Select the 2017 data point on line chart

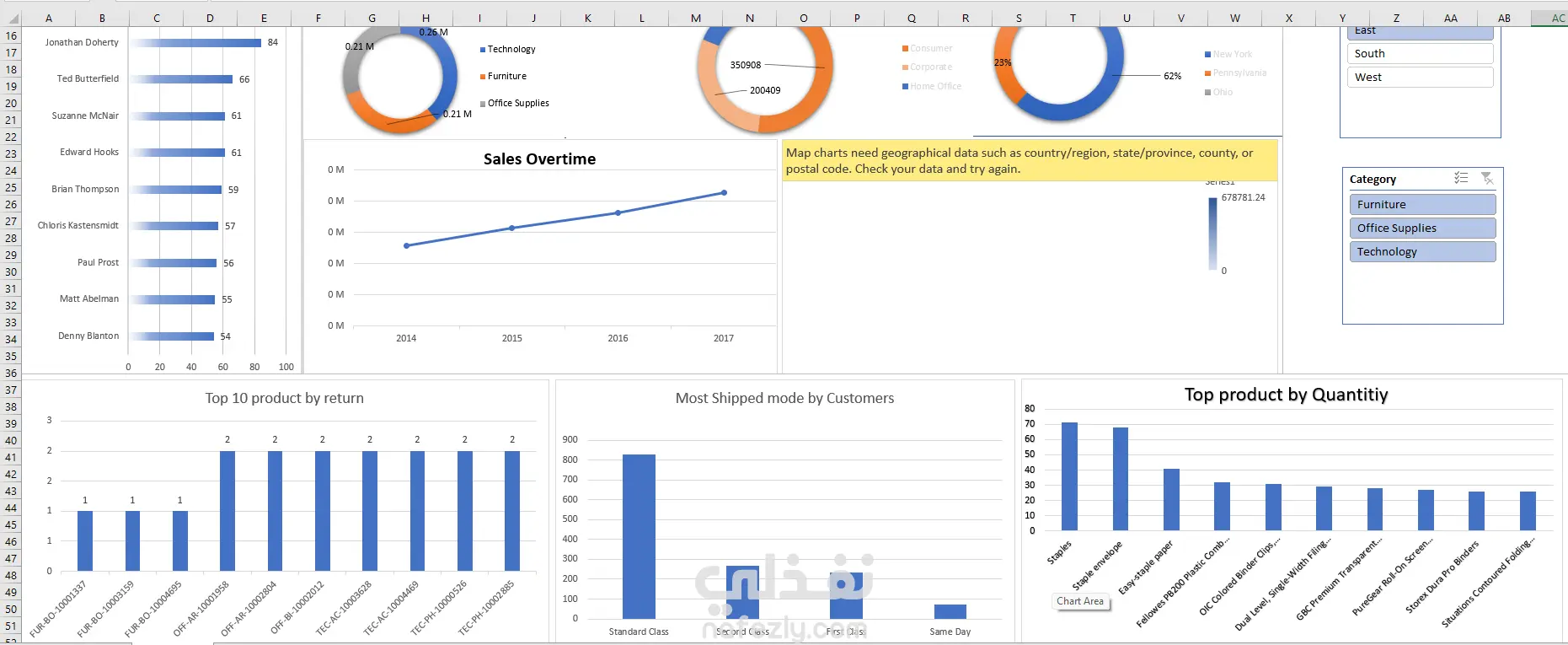pyautogui.click(x=724, y=193)
